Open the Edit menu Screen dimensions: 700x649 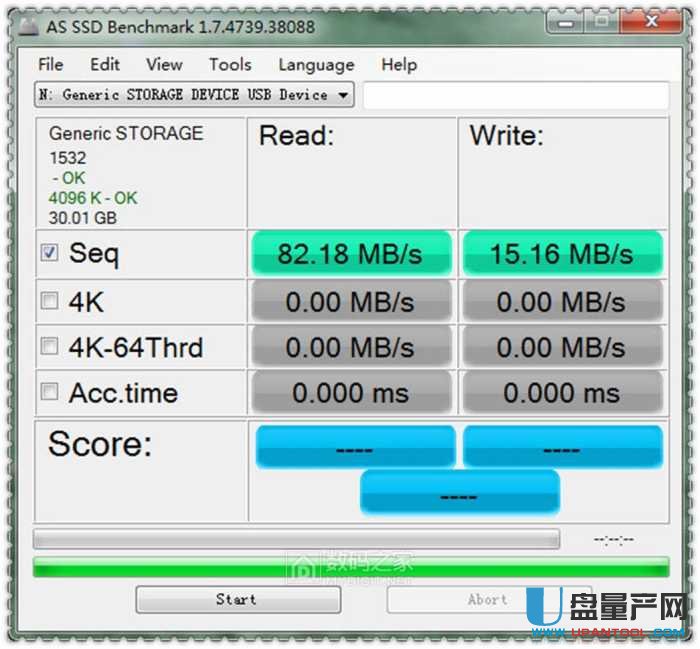[104, 65]
